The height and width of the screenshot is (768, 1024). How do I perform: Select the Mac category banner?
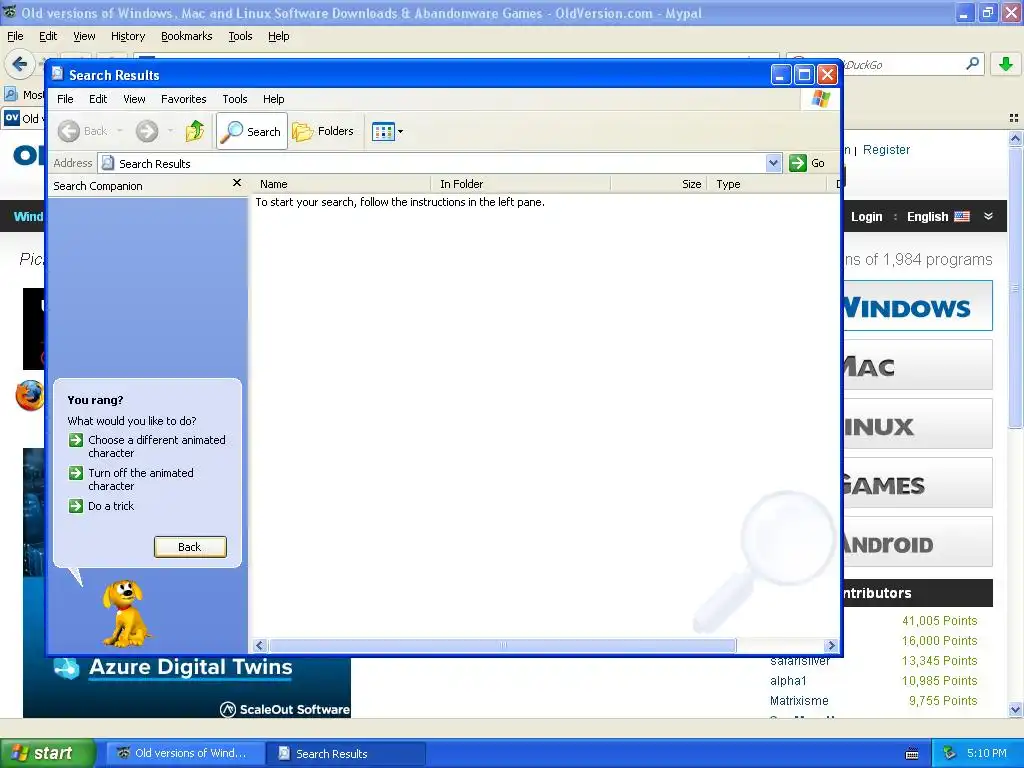(918, 365)
